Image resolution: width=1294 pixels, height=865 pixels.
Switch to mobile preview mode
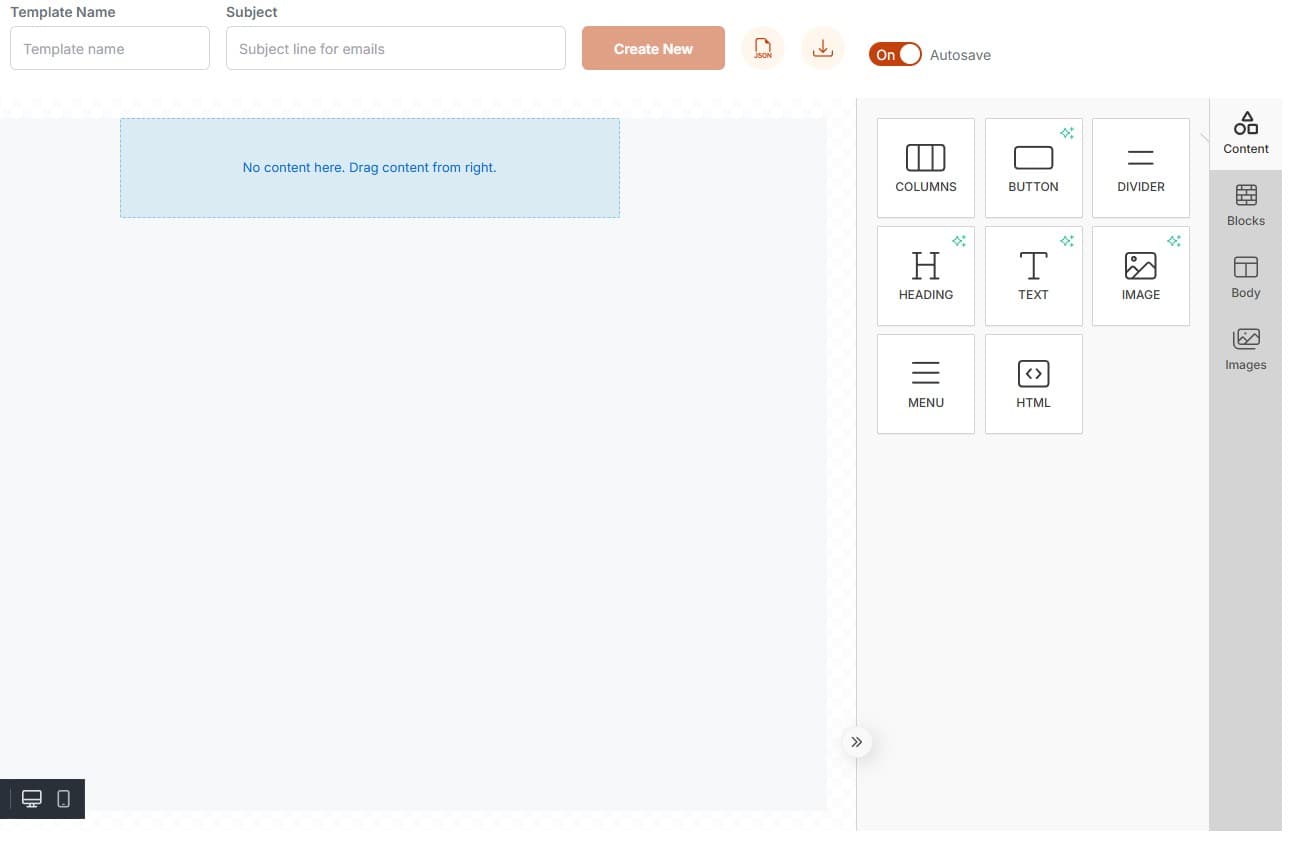(x=63, y=799)
